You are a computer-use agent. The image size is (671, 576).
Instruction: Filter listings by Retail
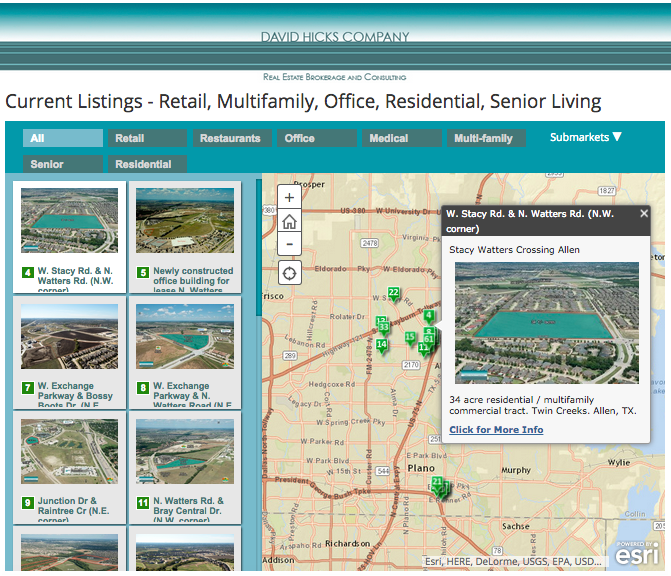147,138
